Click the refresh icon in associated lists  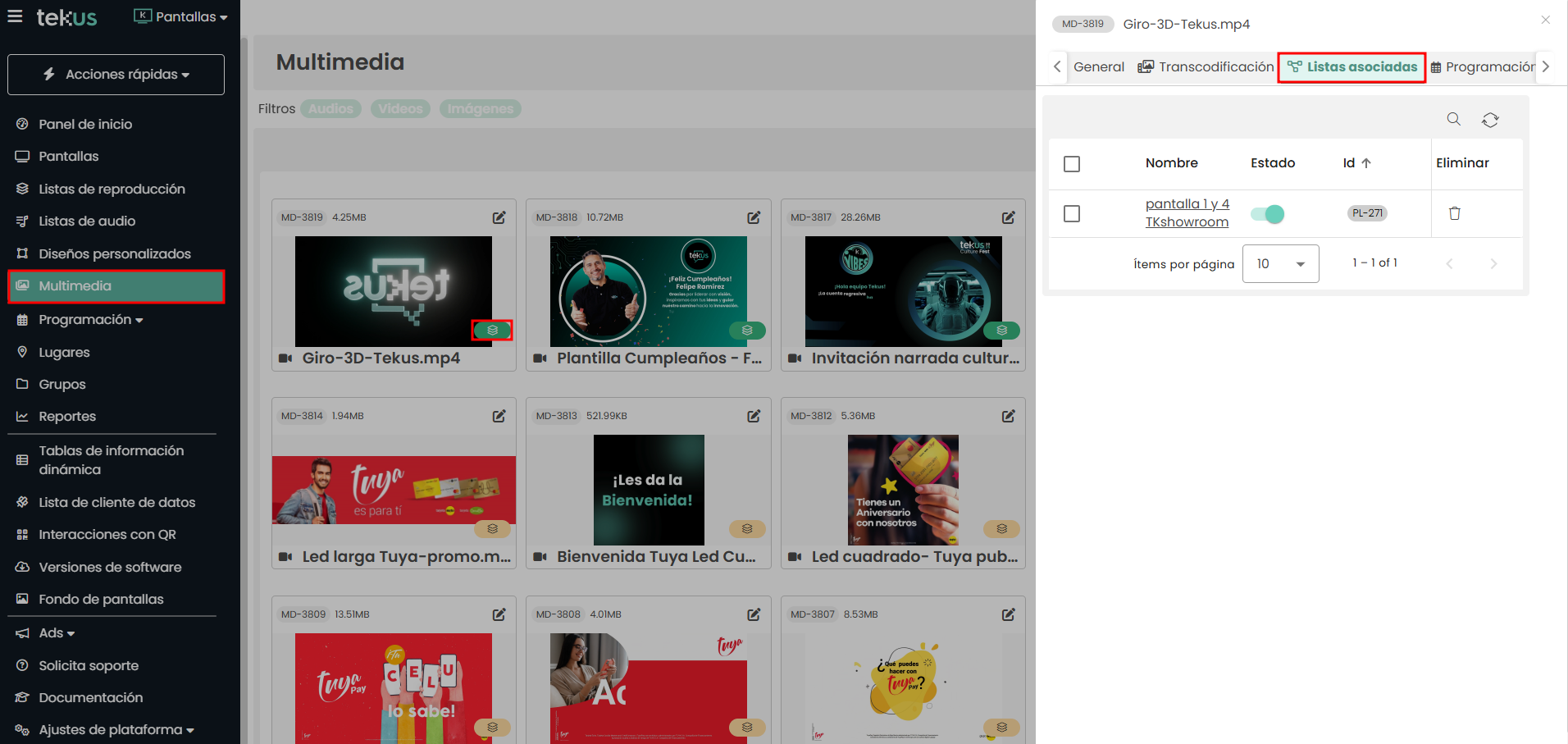coord(1490,120)
